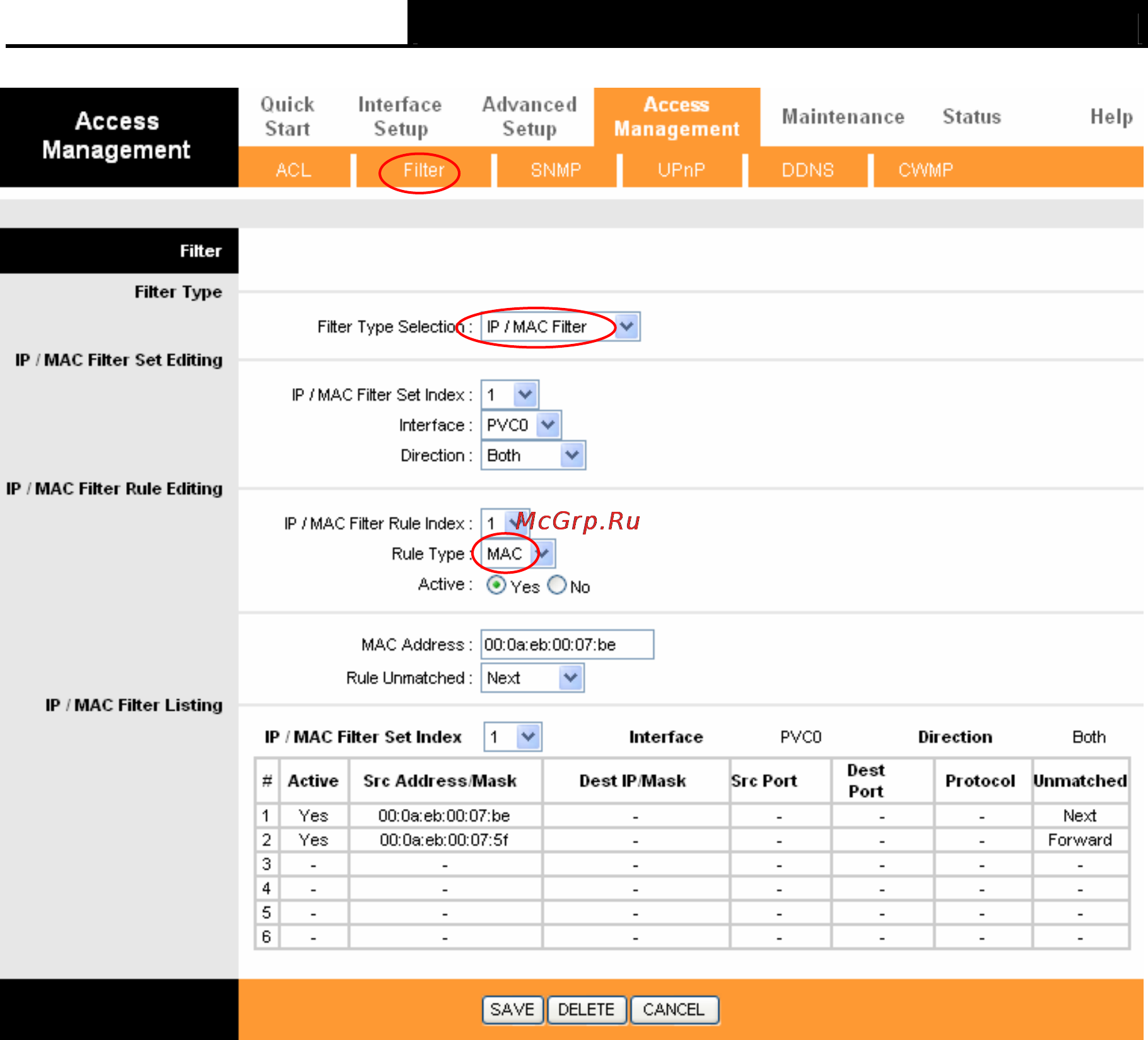
Task: Click the CANCEL button
Action: pos(674,1010)
